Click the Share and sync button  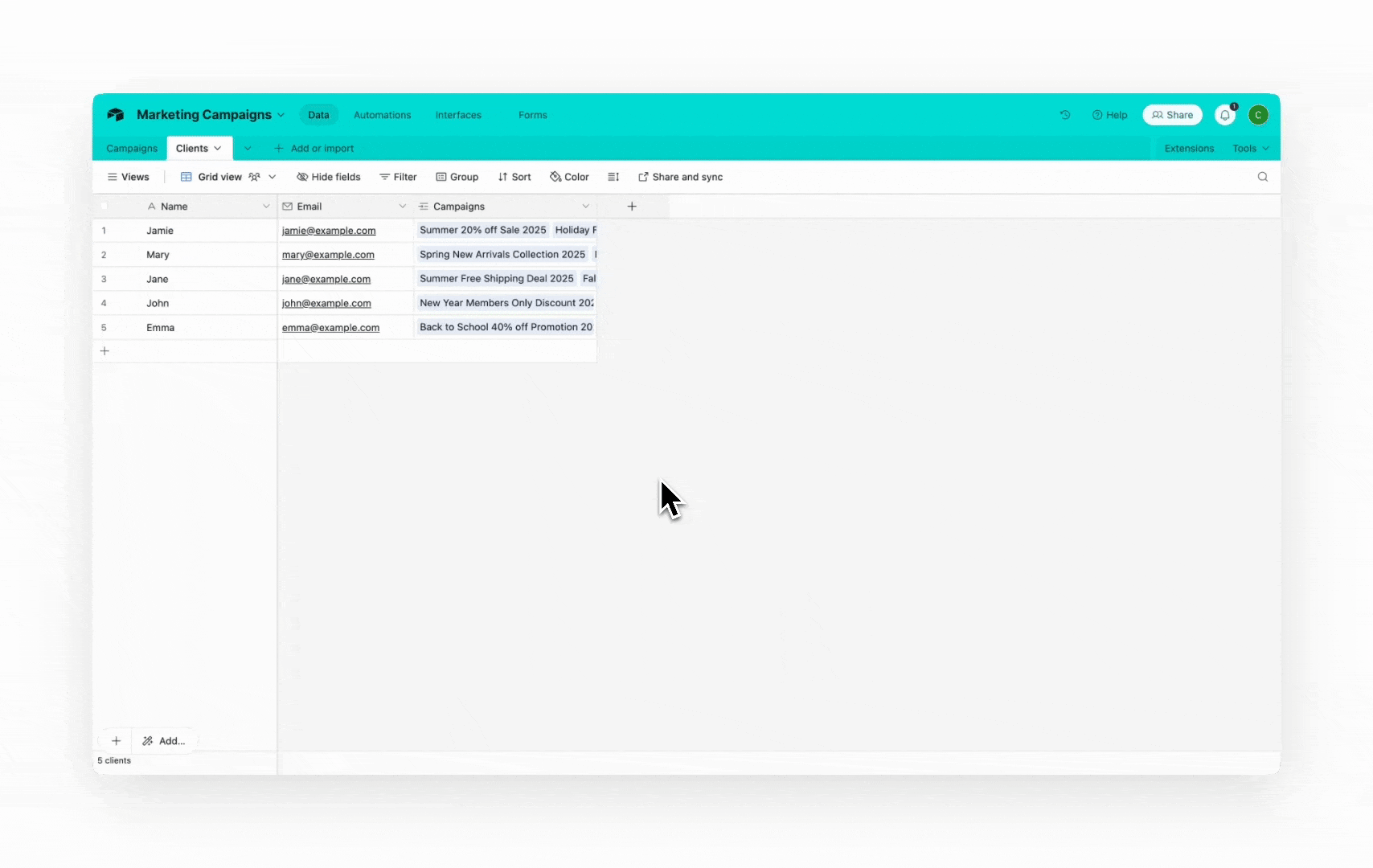679,177
